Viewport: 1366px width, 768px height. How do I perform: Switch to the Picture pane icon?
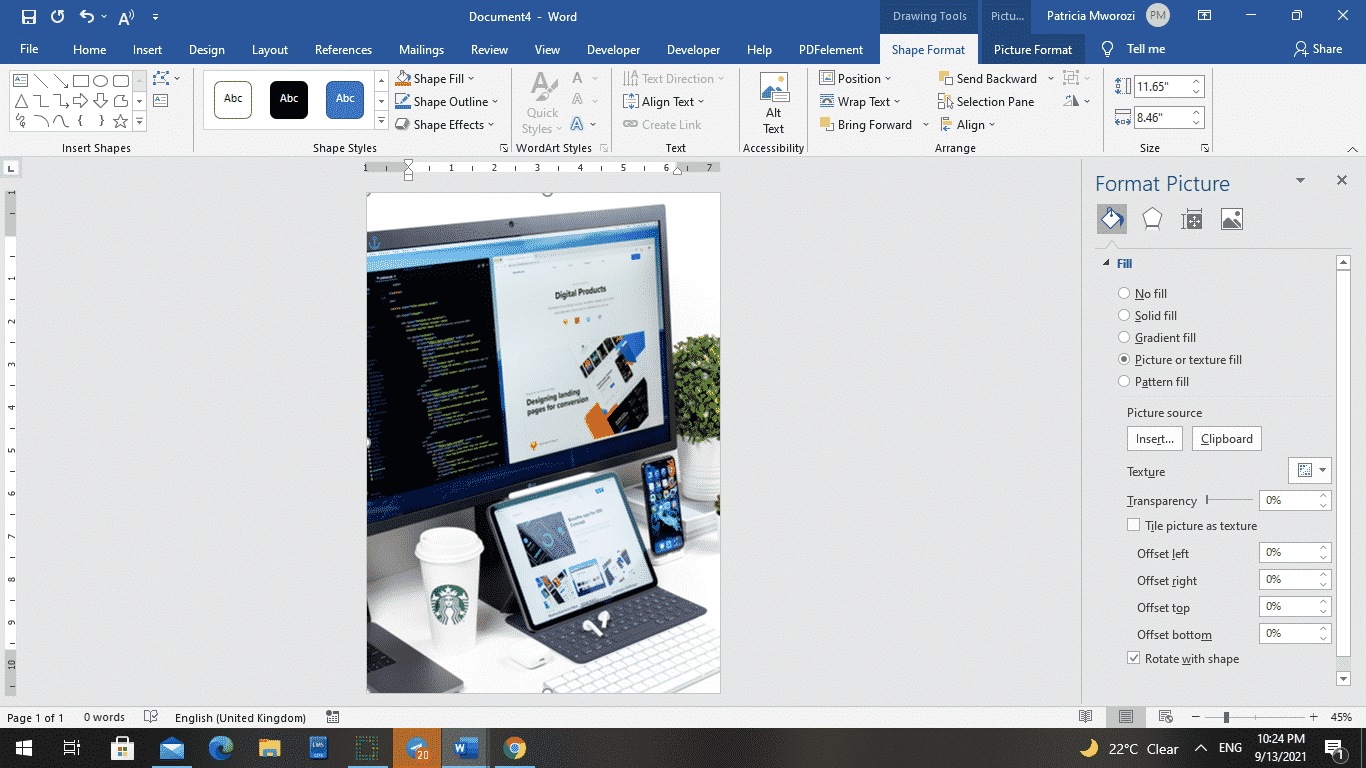(x=1231, y=218)
